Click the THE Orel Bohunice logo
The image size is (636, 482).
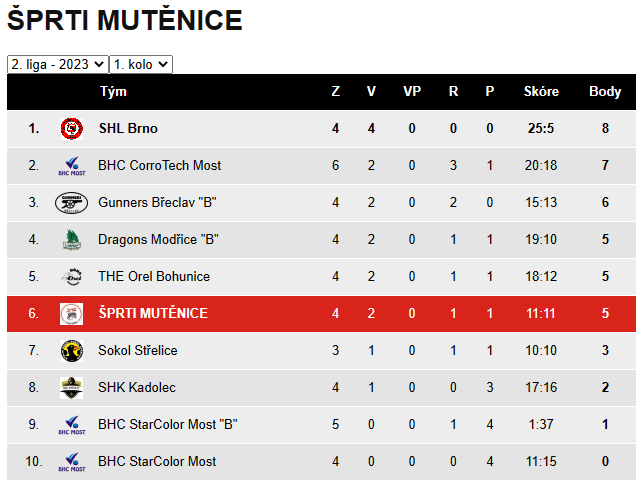pyautogui.click(x=72, y=277)
